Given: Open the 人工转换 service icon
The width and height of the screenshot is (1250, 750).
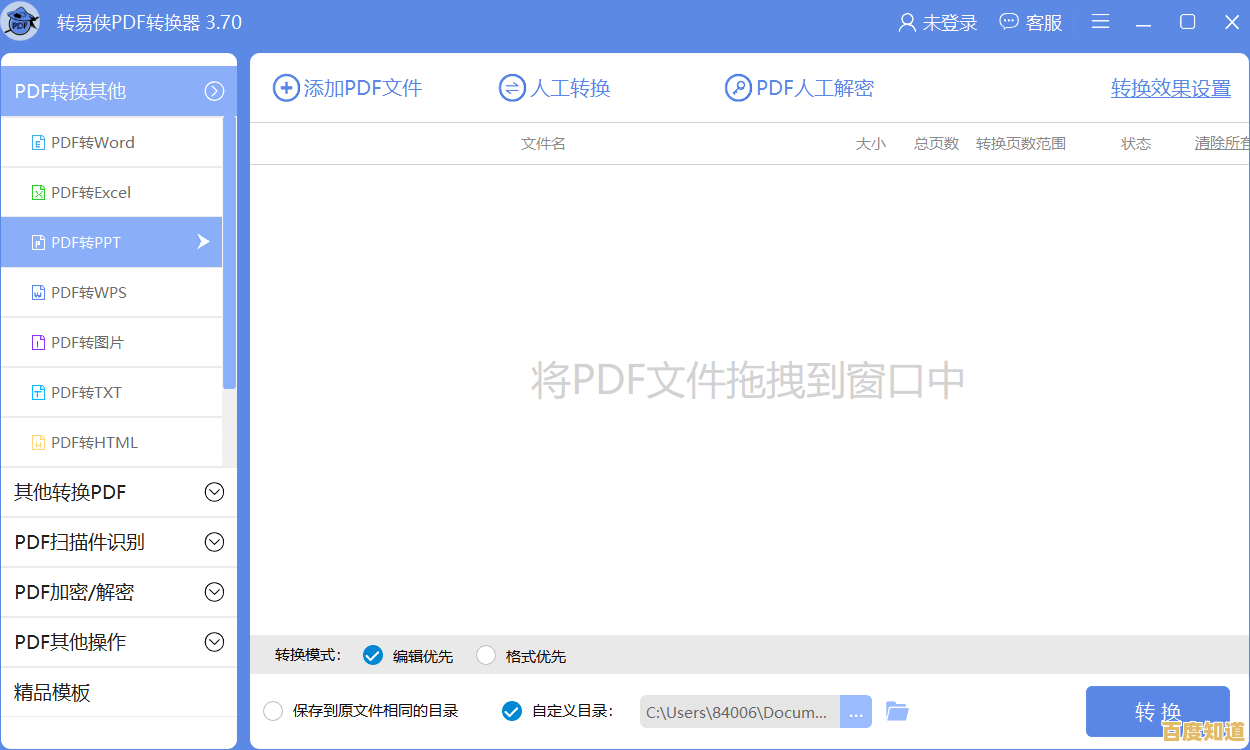Looking at the screenshot, I should point(510,88).
